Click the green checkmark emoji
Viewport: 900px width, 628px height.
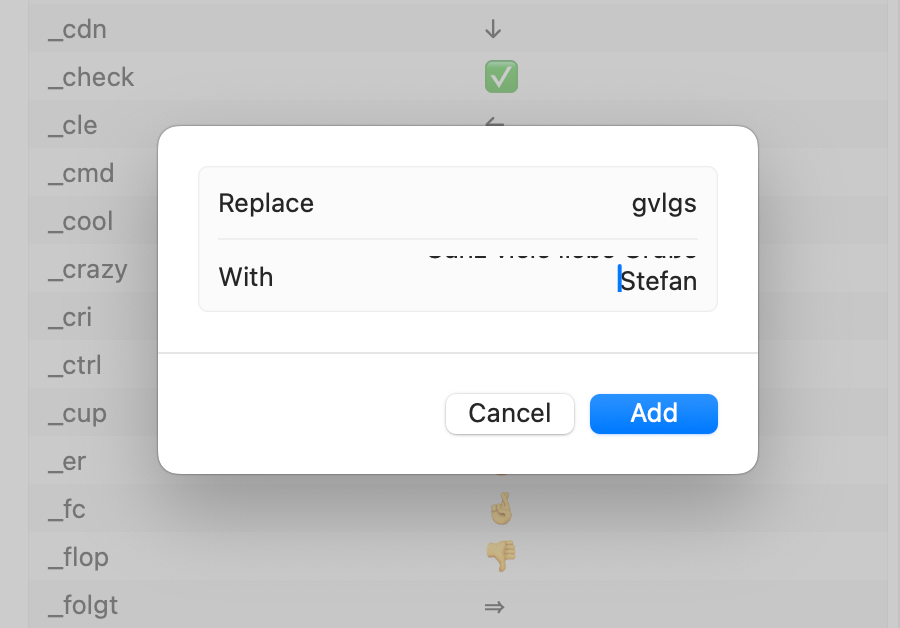[501, 77]
